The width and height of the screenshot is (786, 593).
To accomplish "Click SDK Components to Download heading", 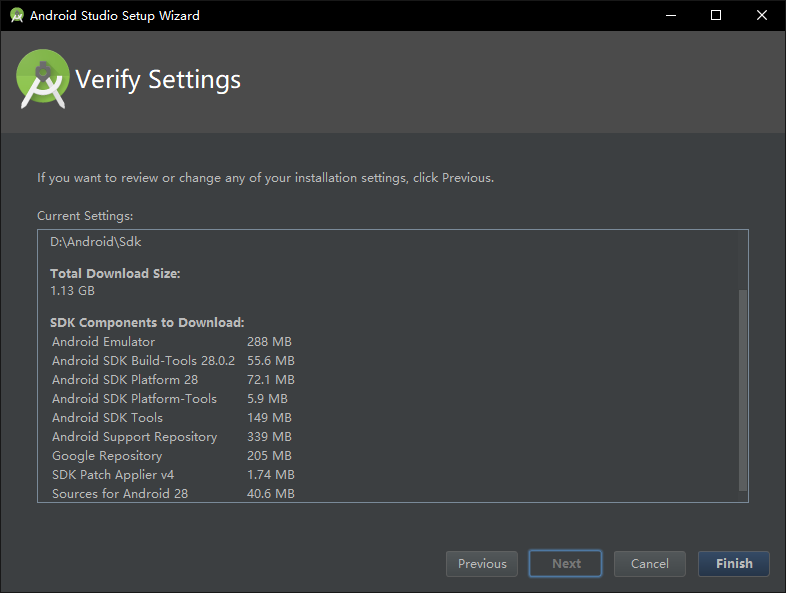I will tap(147, 322).
